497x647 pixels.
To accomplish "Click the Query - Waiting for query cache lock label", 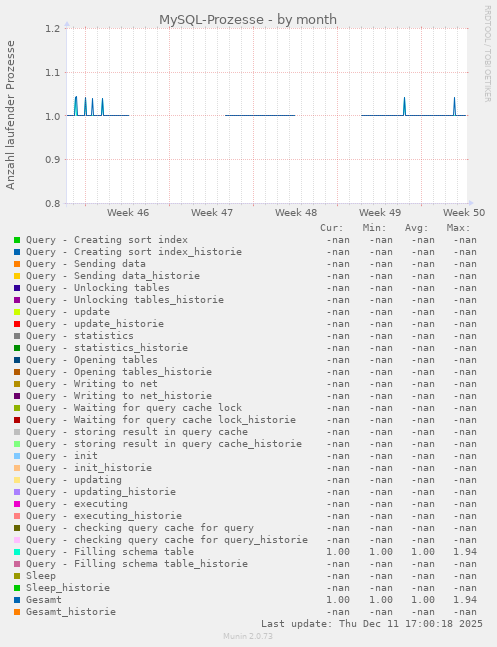I will point(134,408).
